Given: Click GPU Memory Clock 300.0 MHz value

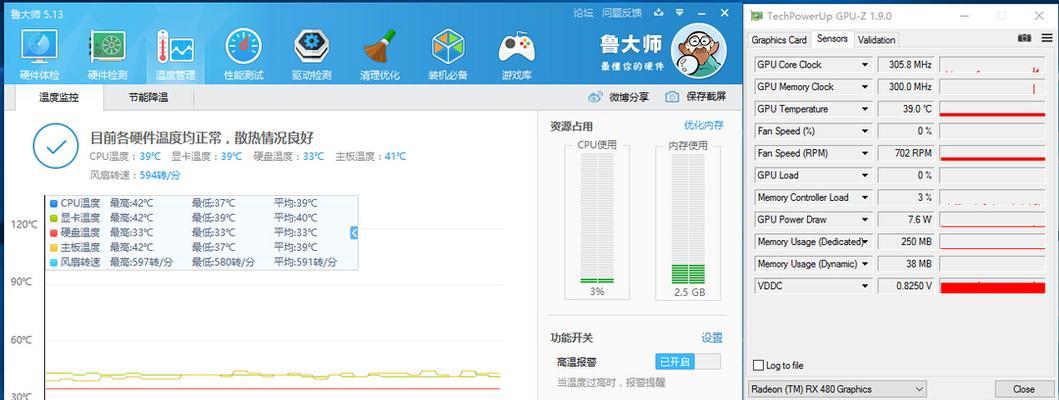Looking at the screenshot, I should pos(906,87).
